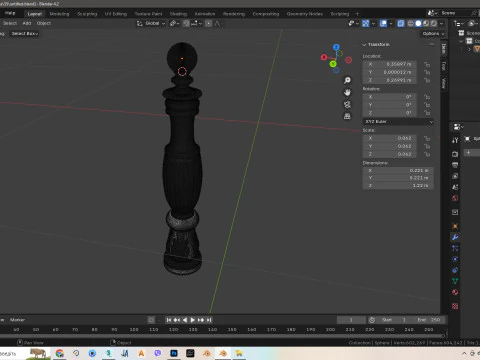Open Global transform orientation dropdown

[x=151, y=23]
